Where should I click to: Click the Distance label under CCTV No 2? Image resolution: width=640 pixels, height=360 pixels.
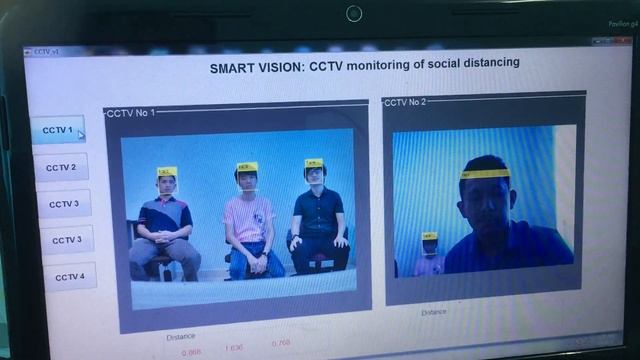(x=434, y=312)
